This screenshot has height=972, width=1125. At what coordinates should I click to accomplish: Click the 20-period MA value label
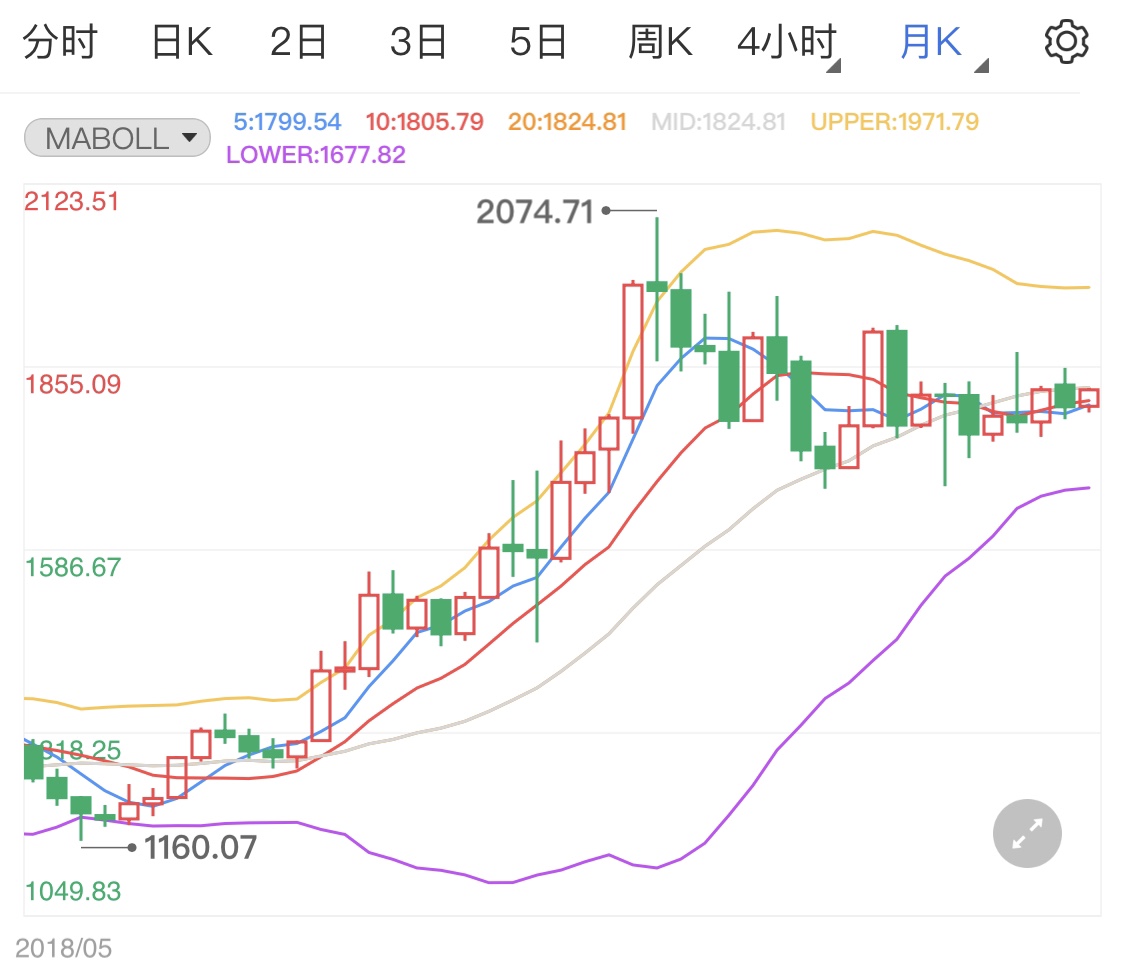click(567, 122)
